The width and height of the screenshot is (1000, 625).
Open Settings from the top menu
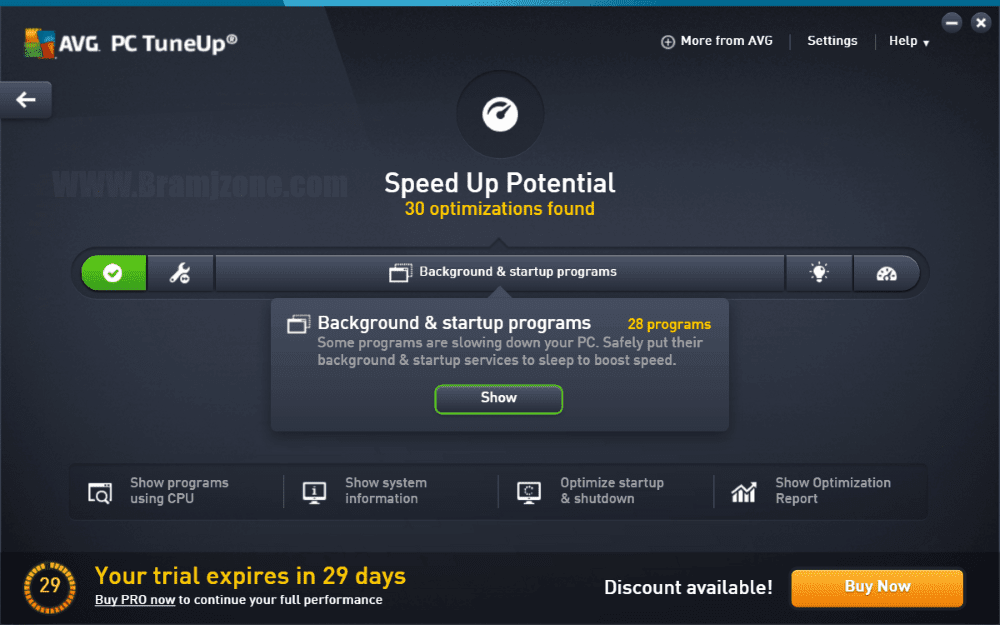pos(832,41)
